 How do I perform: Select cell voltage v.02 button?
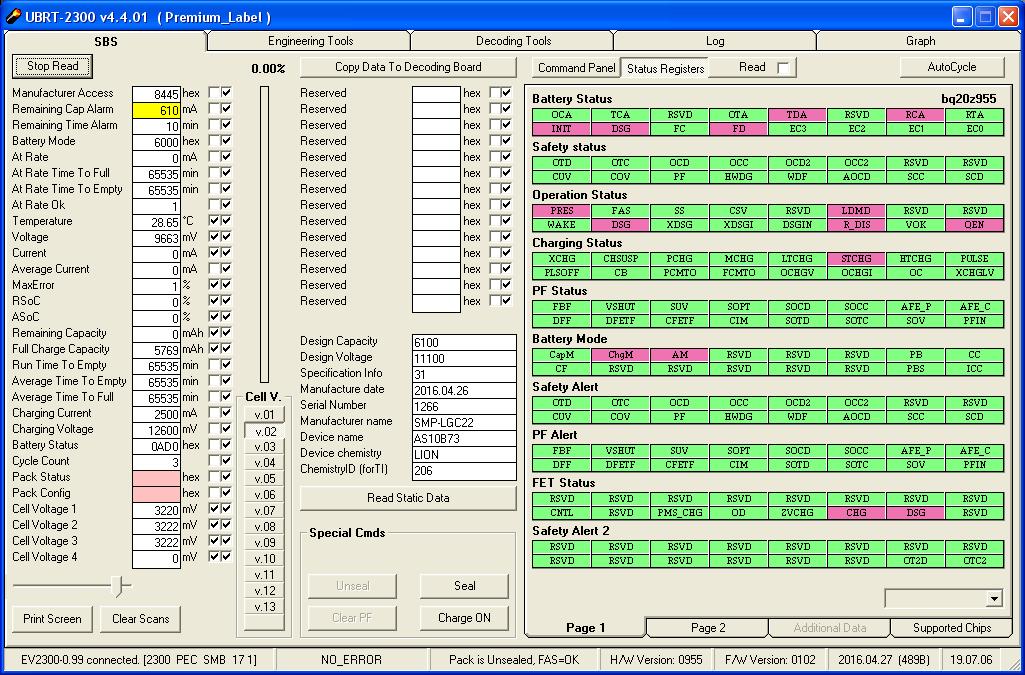[265, 431]
